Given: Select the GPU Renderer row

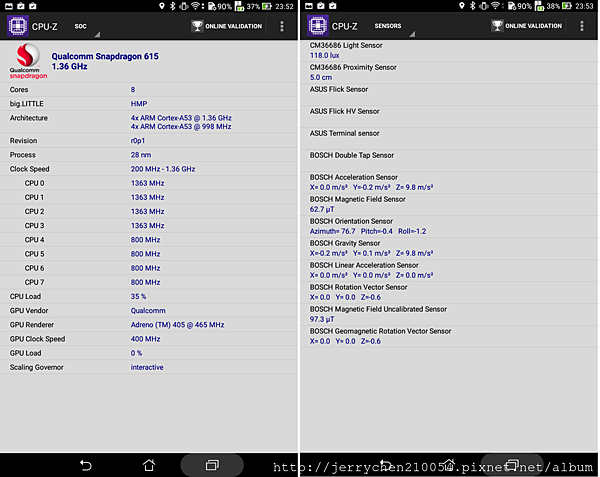Looking at the screenshot, I should (x=149, y=325).
